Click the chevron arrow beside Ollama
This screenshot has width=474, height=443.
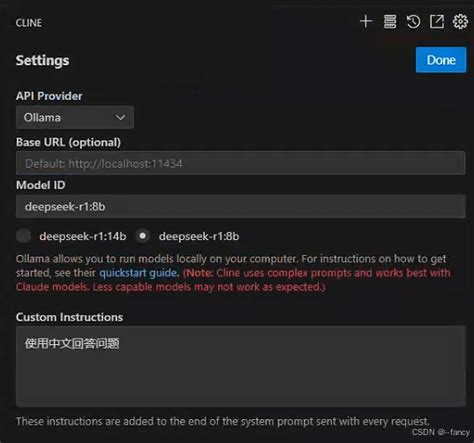coord(120,117)
